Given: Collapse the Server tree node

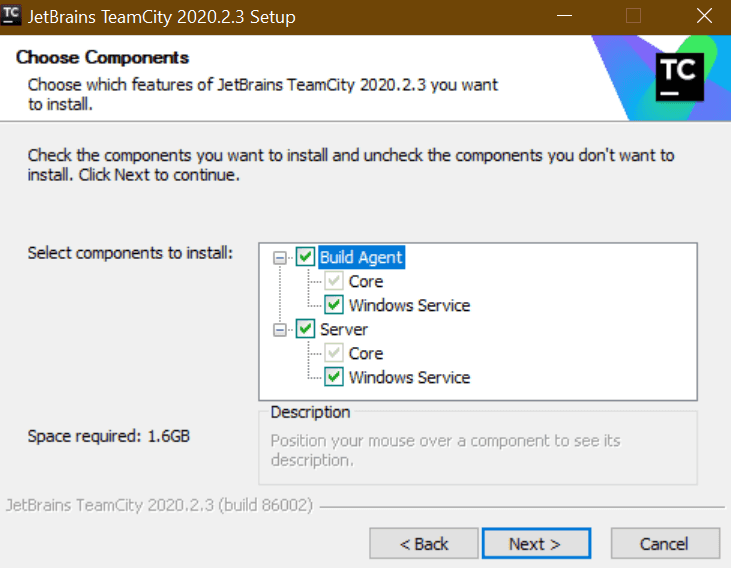Looking at the screenshot, I should (x=280, y=329).
